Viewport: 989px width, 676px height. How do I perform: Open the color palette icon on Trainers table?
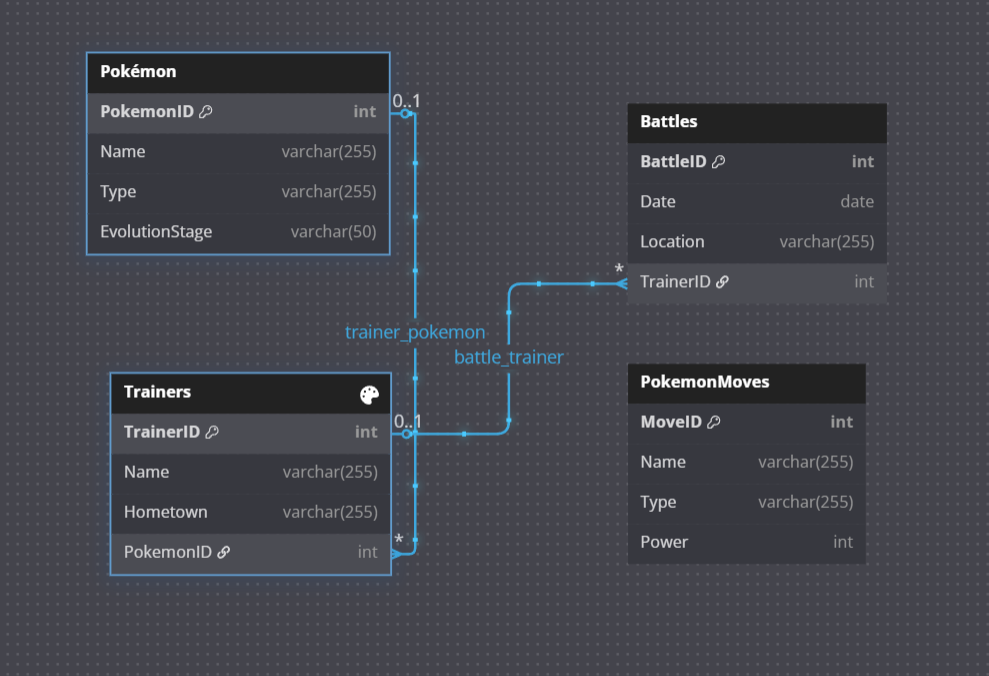coord(370,395)
